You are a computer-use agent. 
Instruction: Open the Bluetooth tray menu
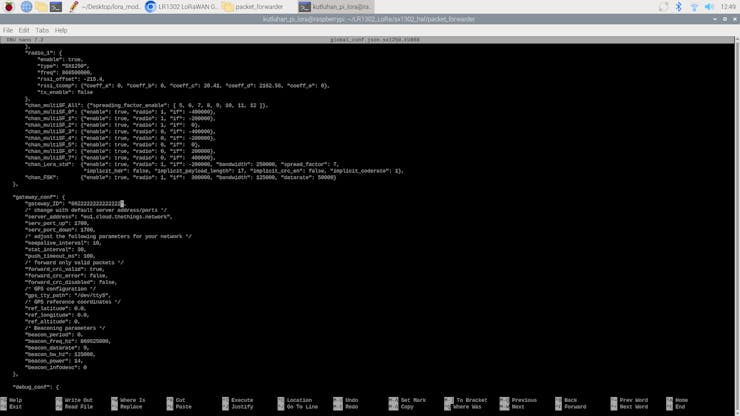(679, 7)
